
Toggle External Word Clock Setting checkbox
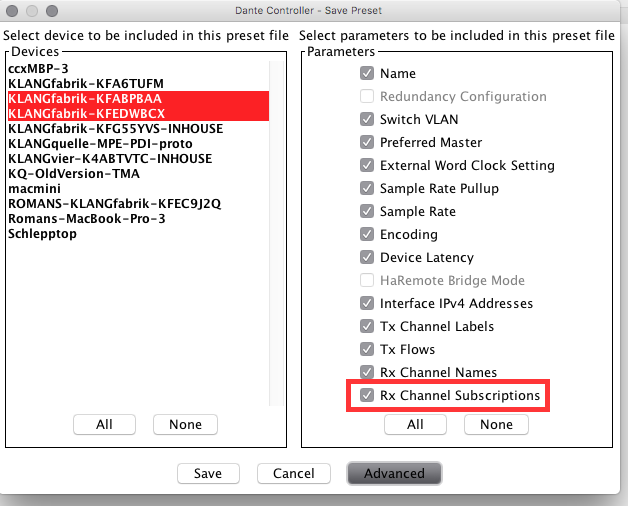pos(367,165)
